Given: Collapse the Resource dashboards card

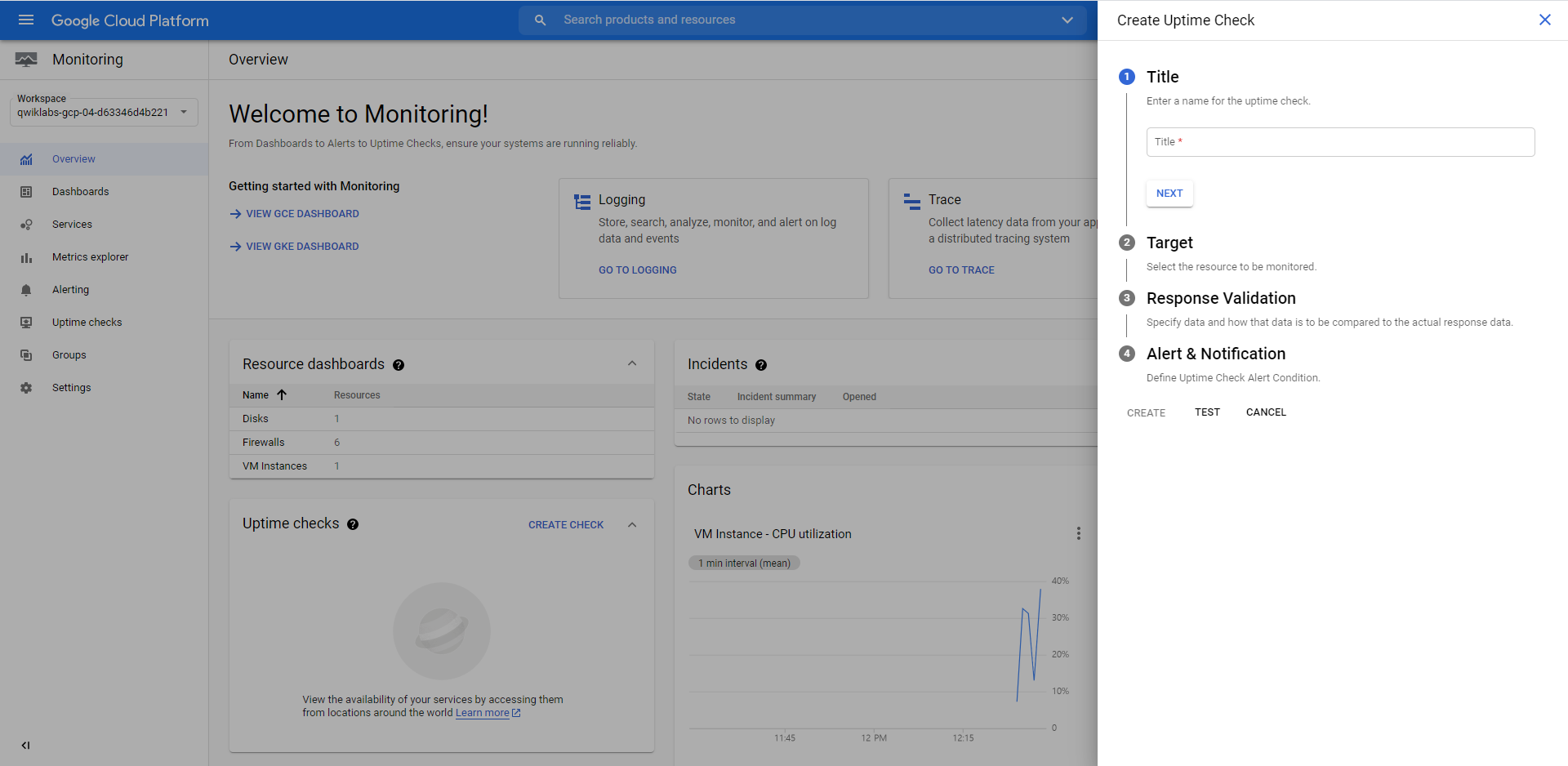Looking at the screenshot, I should tap(632, 363).
